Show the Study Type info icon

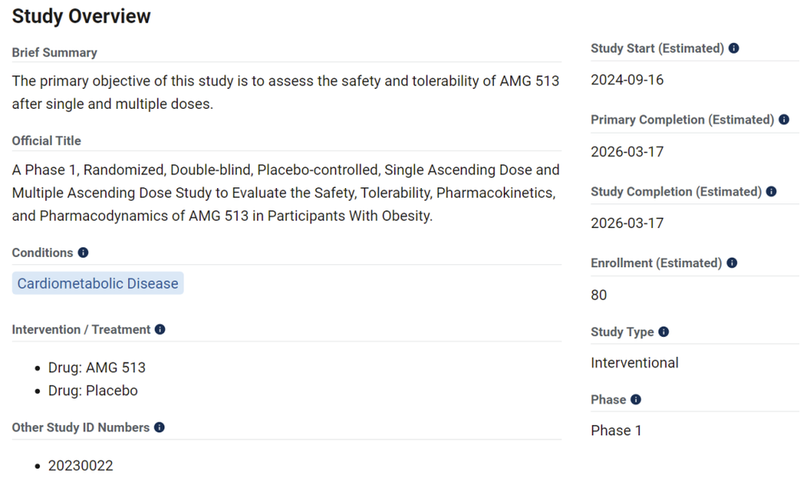(664, 332)
